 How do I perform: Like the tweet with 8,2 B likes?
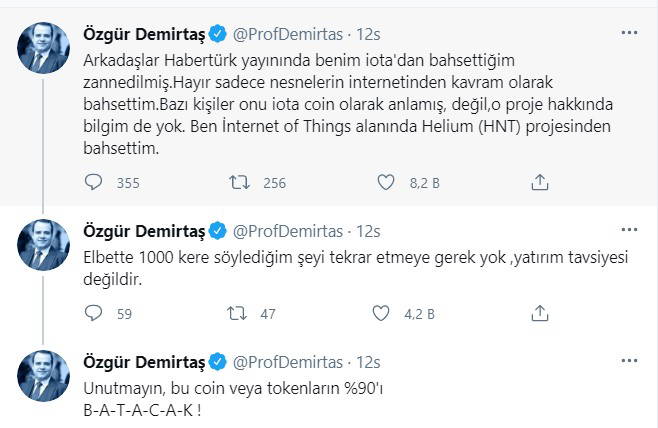pyautogui.click(x=388, y=182)
